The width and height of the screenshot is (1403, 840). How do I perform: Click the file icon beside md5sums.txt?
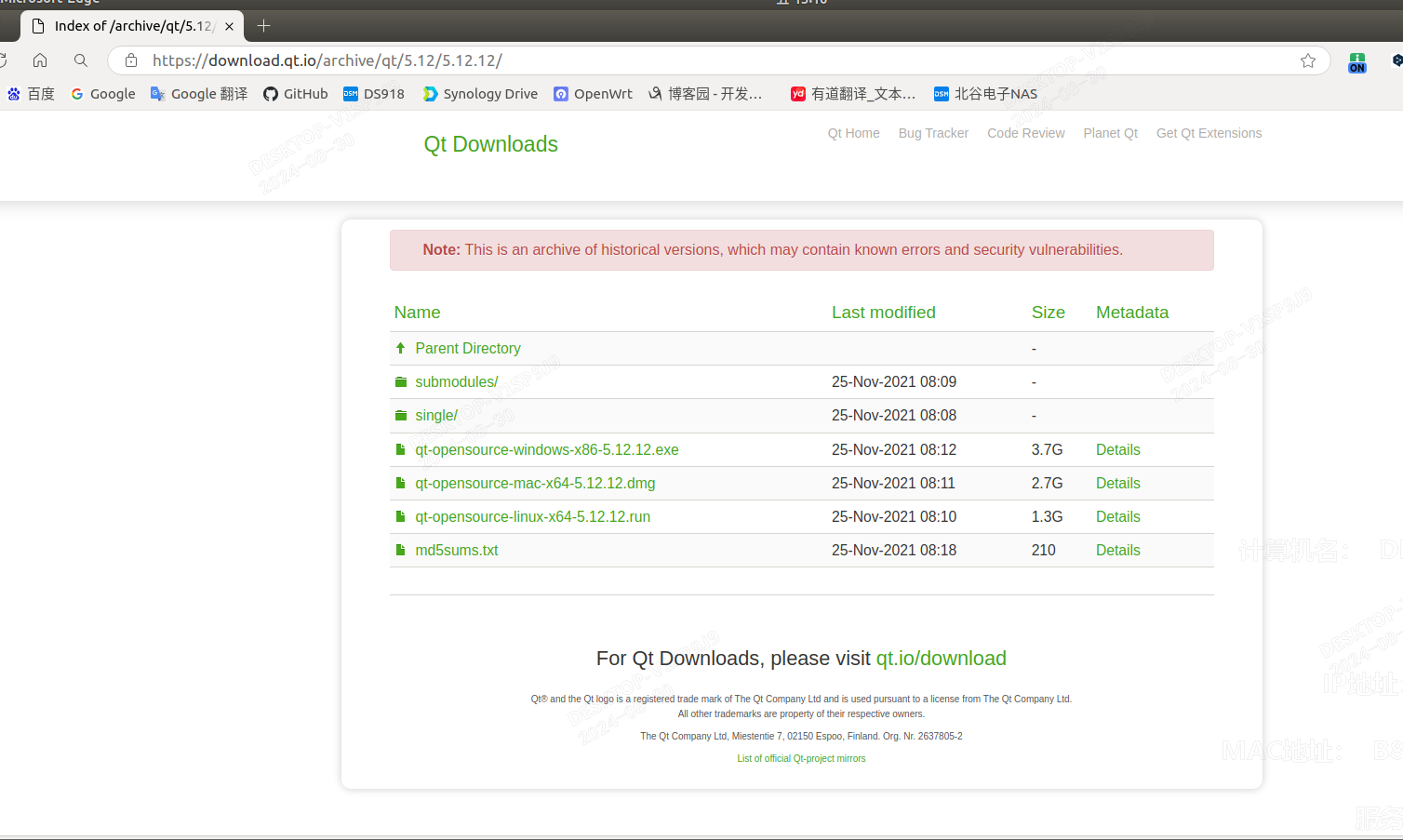[400, 550]
